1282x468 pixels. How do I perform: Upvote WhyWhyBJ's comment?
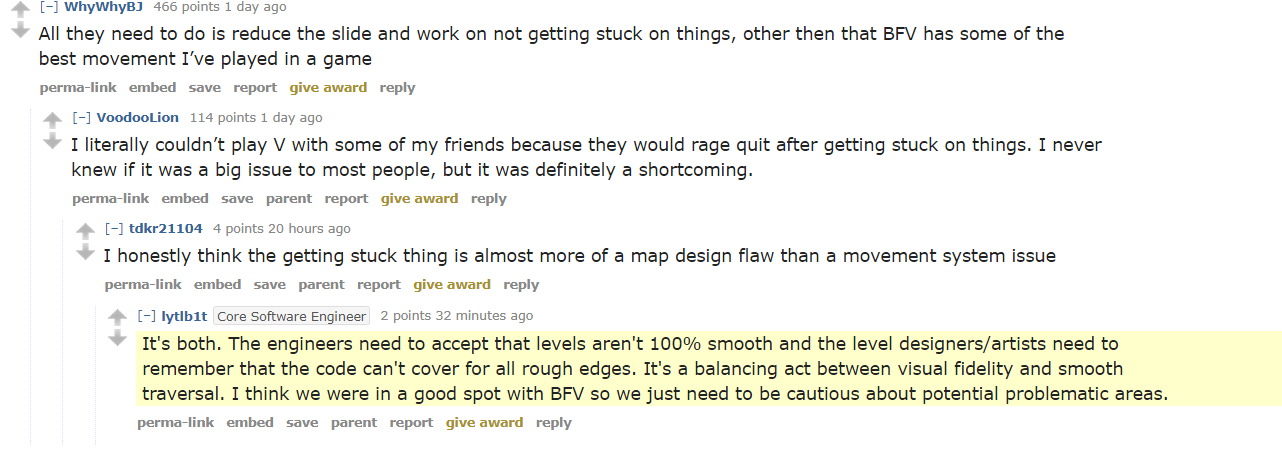pos(20,10)
